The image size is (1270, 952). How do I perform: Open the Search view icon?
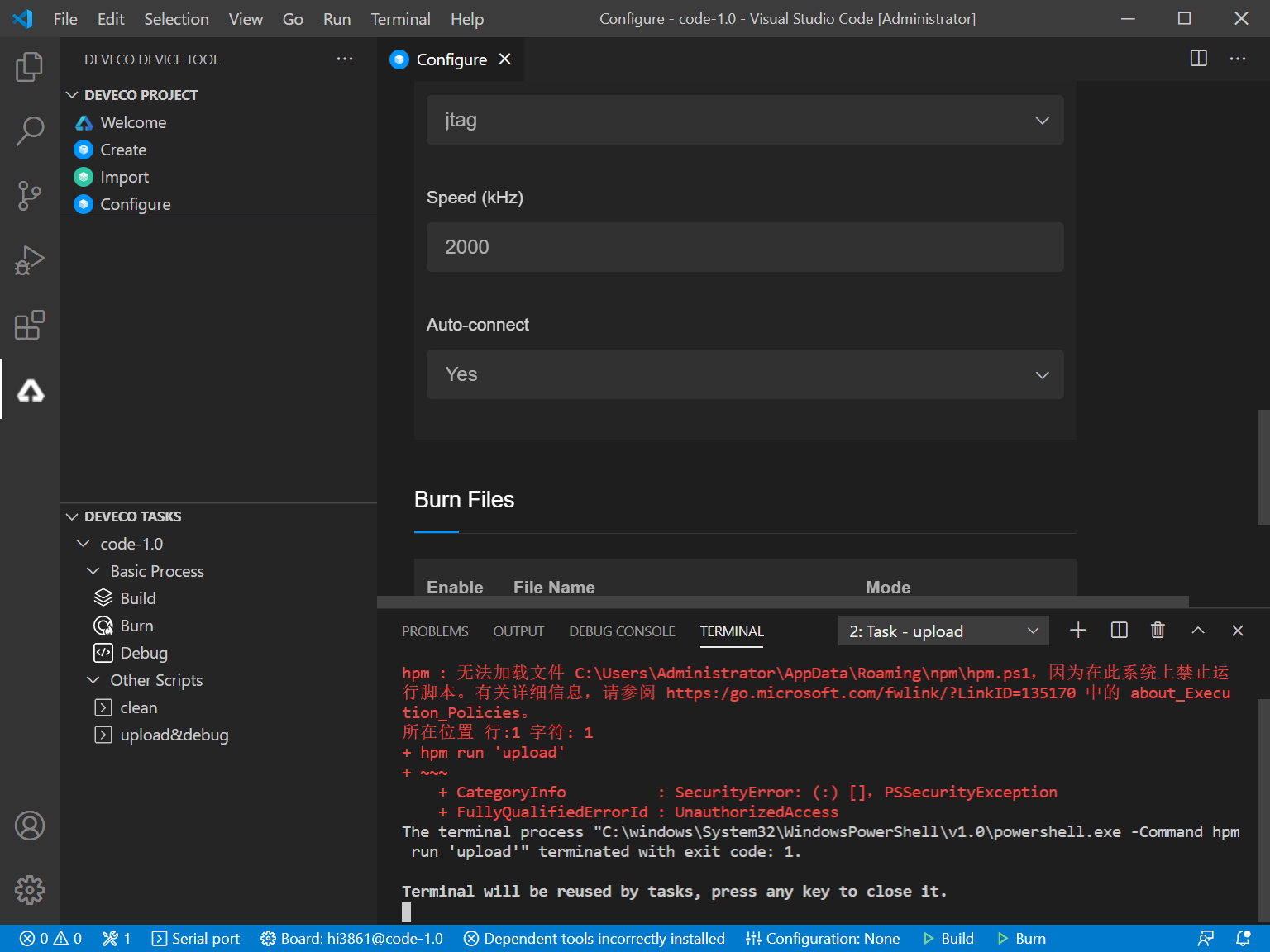(x=30, y=131)
